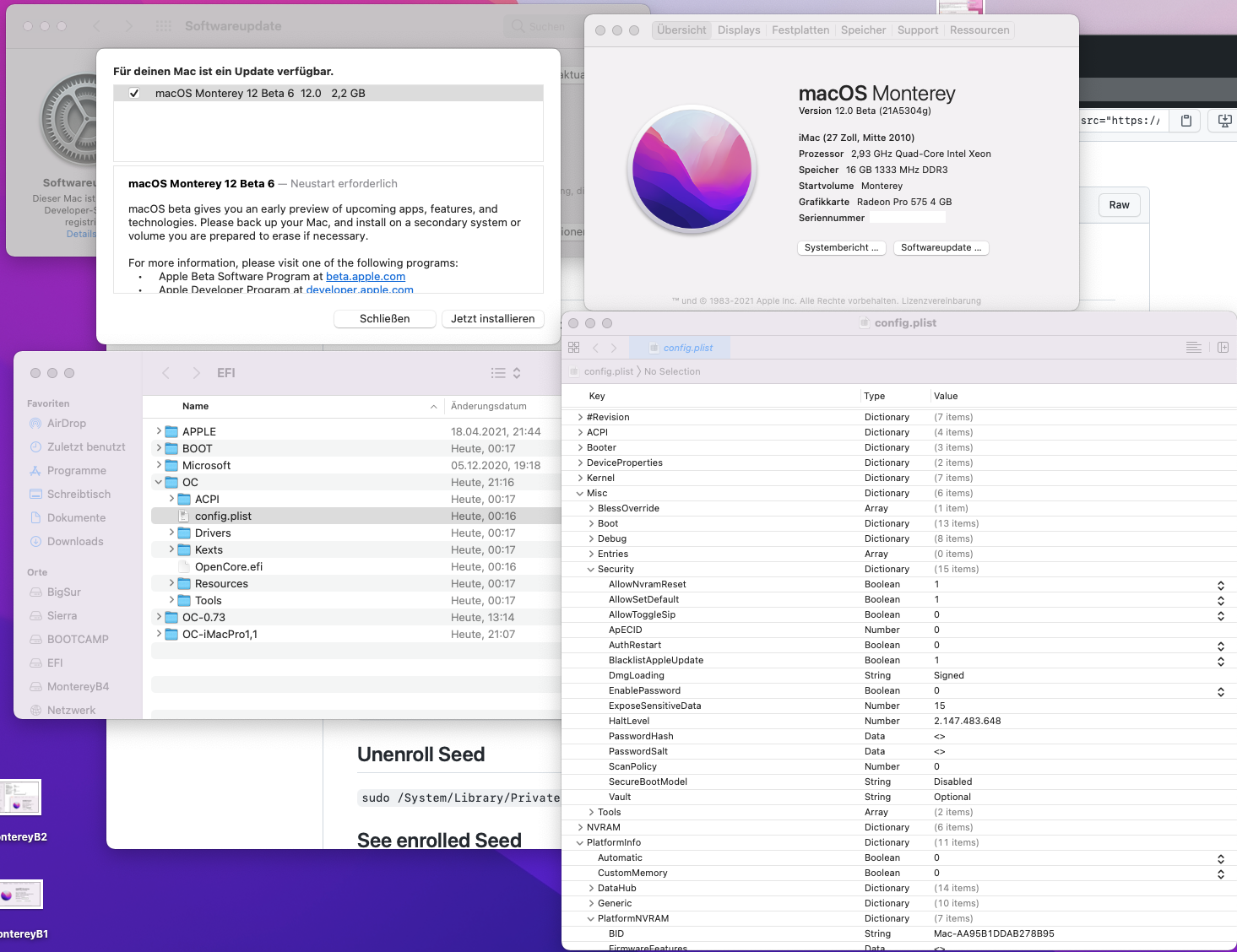Viewport: 1237px width, 952px height.
Task: Go forward in config.plist editor navigation
Action: coord(614,348)
